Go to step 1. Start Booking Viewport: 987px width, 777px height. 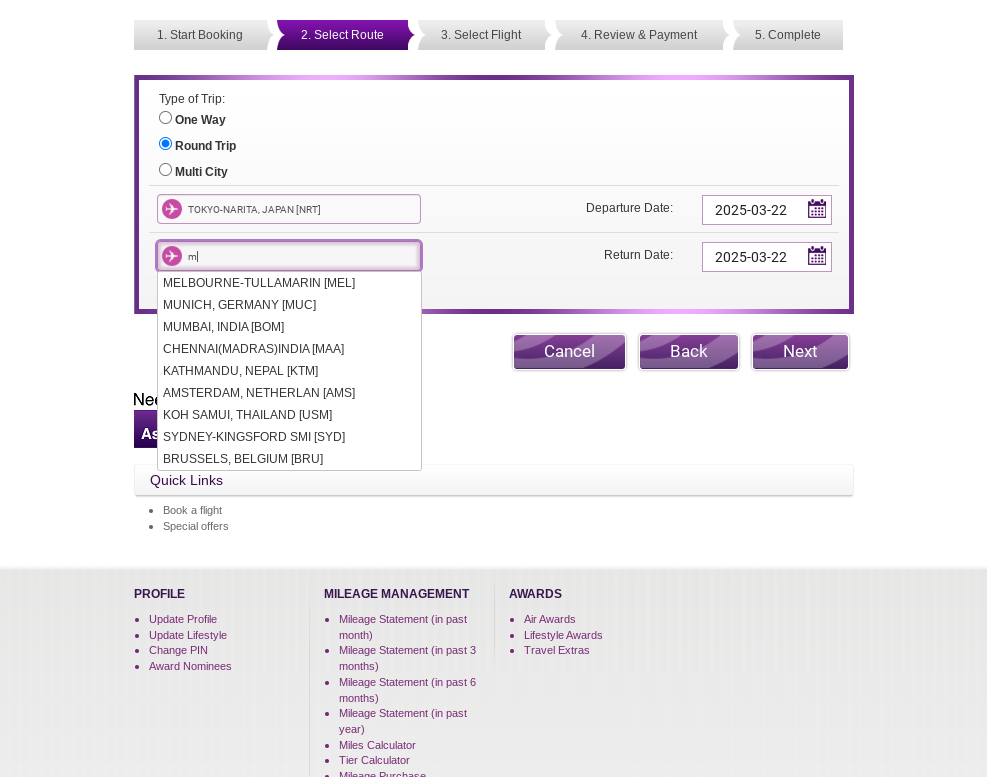click(200, 35)
